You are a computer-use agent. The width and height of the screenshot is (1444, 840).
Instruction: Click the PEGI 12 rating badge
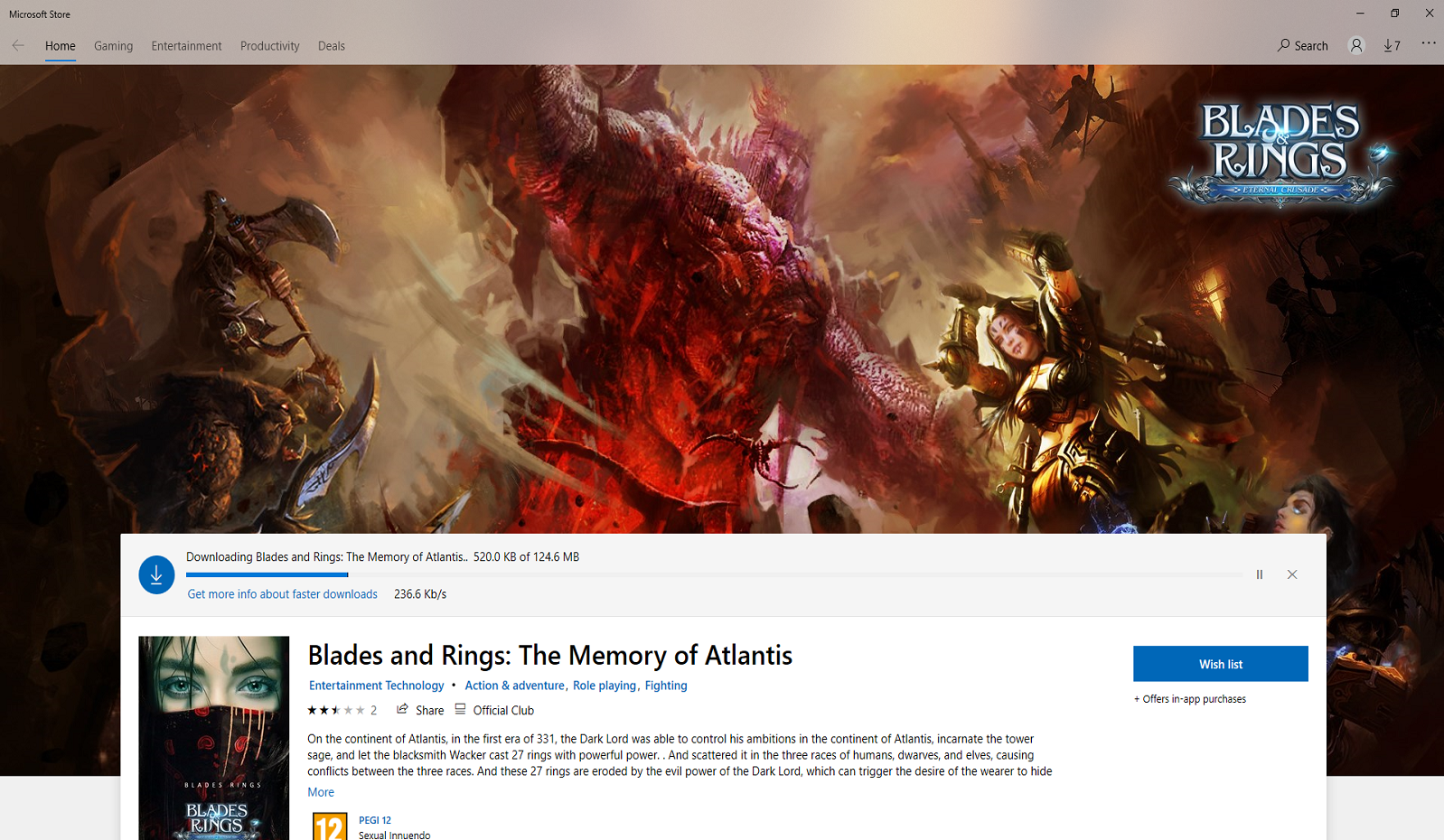click(330, 826)
